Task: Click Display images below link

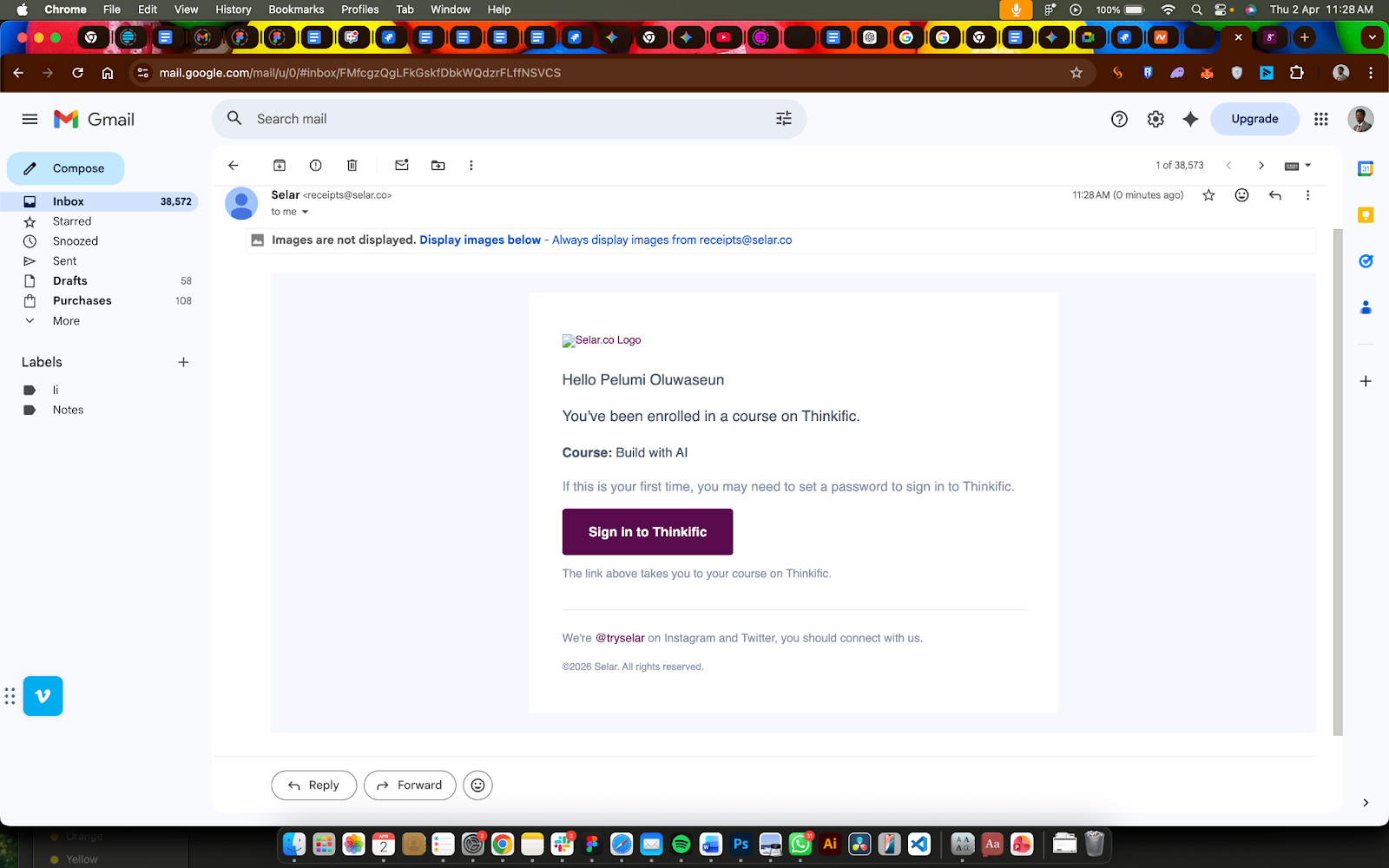Action: point(480,240)
